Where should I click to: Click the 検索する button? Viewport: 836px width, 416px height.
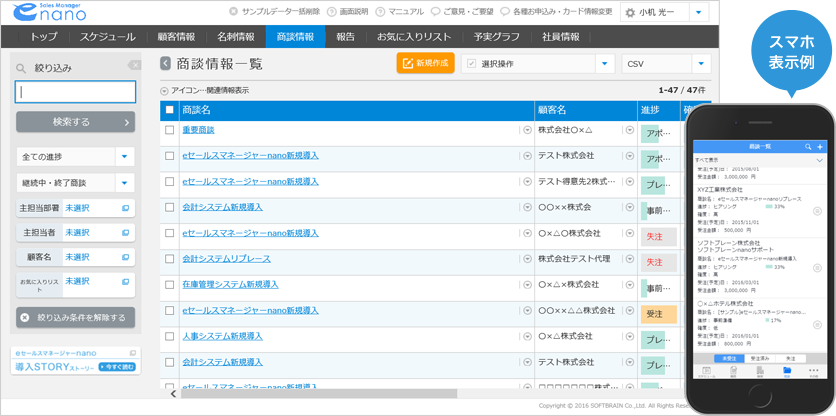coord(76,122)
